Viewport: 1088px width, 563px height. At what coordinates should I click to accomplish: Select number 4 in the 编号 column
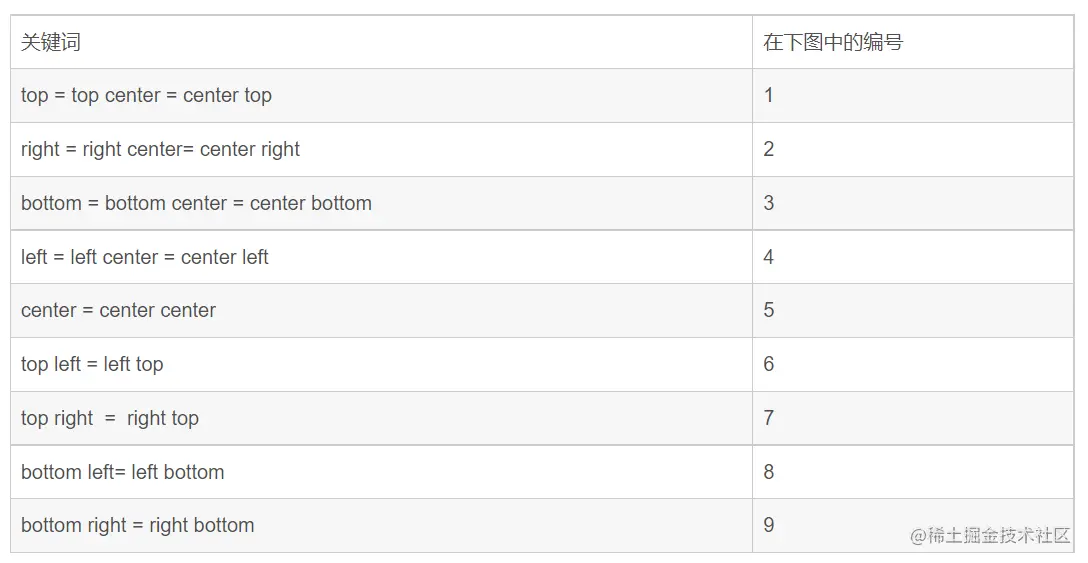pyautogui.click(x=768, y=257)
